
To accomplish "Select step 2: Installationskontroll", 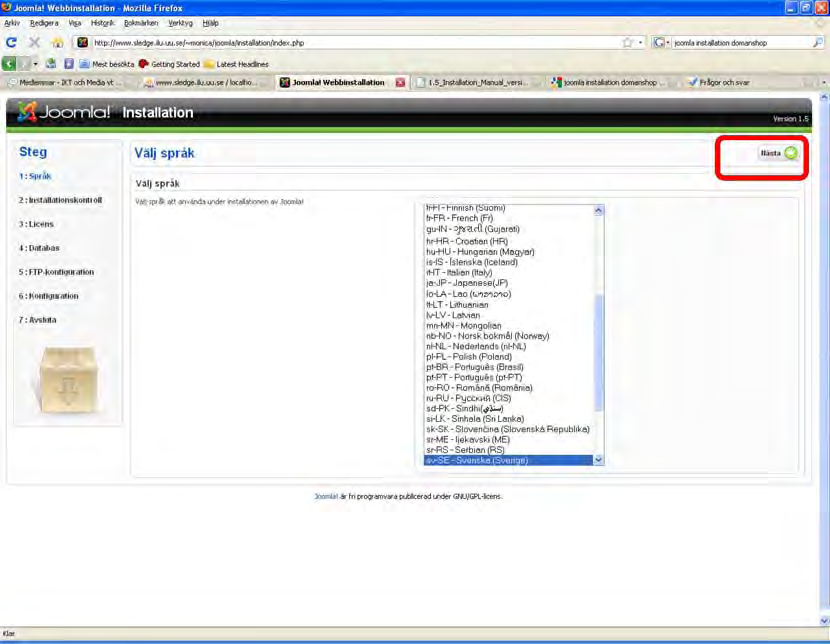I will point(60,200).
